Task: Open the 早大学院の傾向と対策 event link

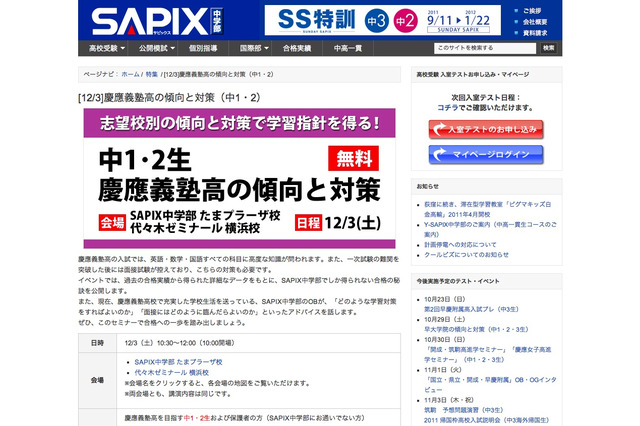Action: pos(476,329)
